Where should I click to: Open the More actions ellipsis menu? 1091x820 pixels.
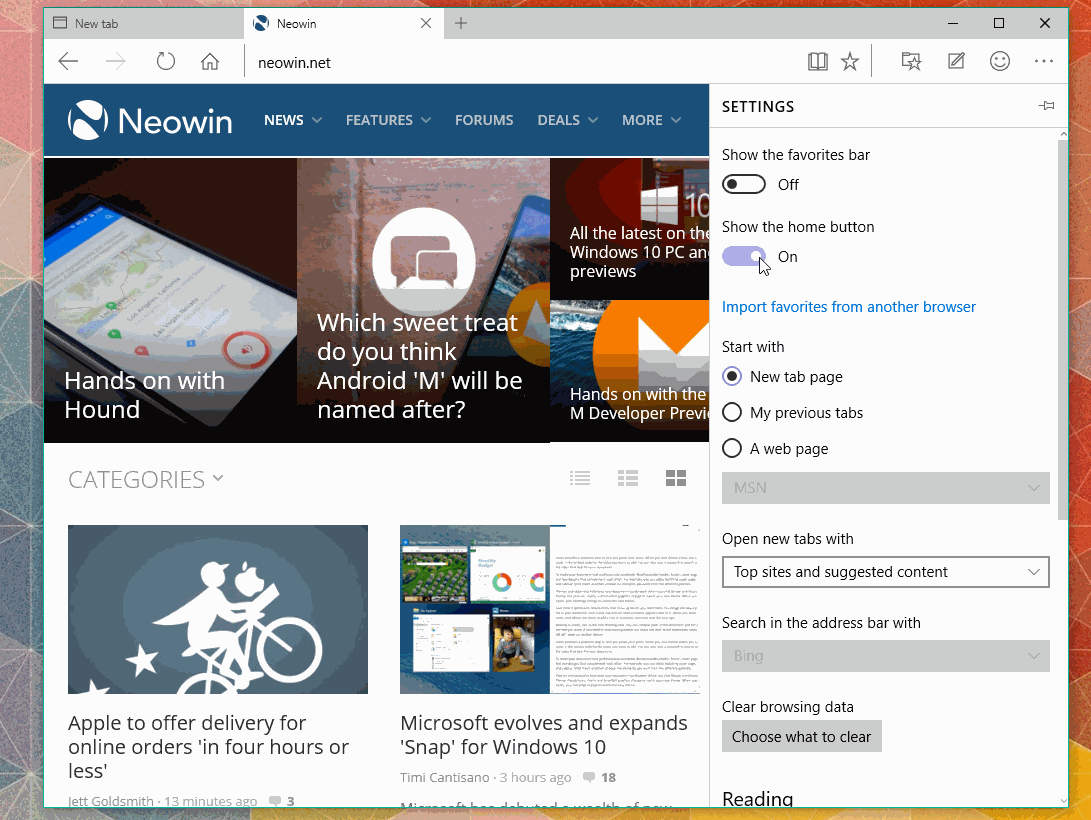click(x=1044, y=62)
